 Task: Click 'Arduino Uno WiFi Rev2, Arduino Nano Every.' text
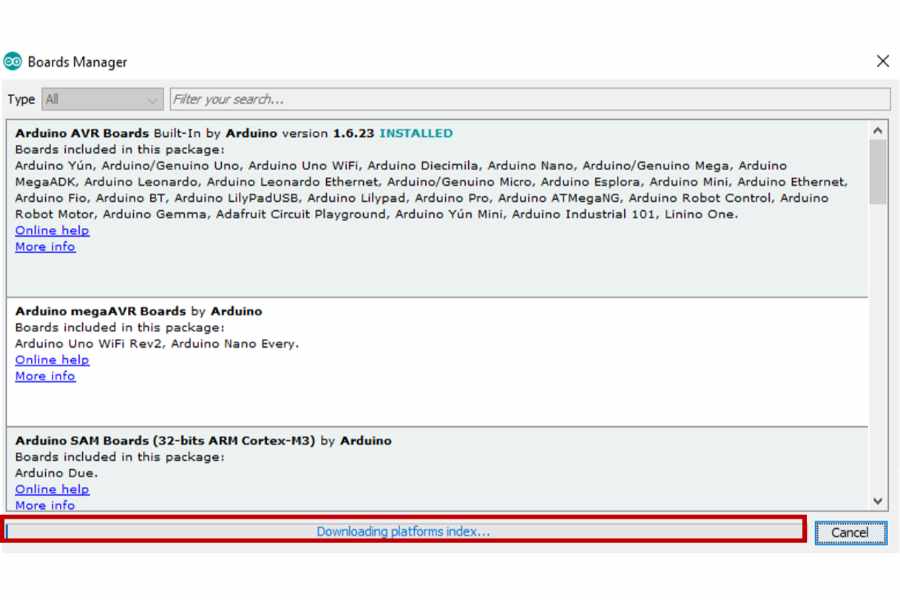point(157,344)
